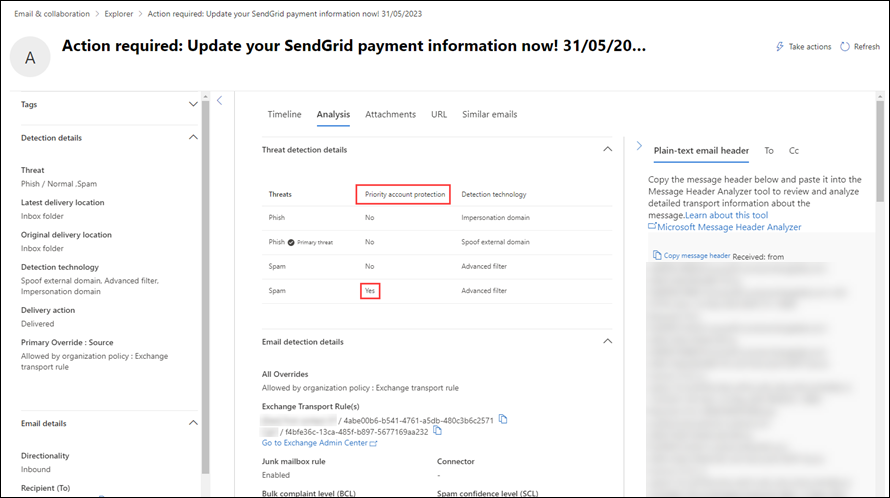Expand the Tags section
The height and width of the screenshot is (498, 890).
[x=193, y=104]
